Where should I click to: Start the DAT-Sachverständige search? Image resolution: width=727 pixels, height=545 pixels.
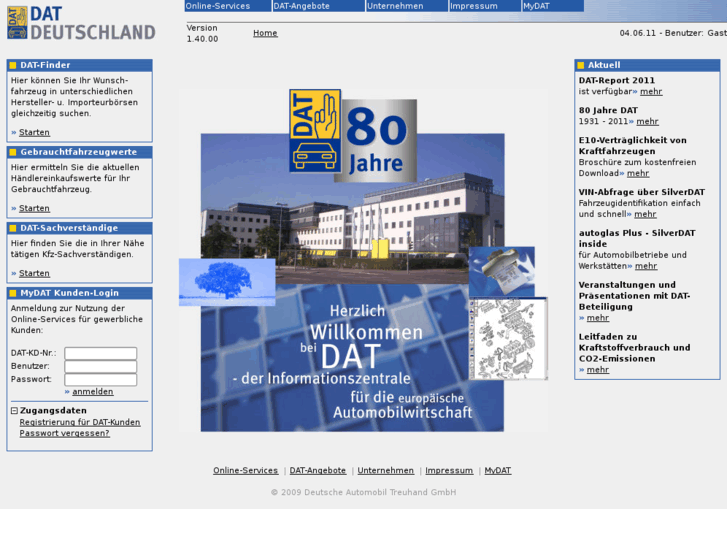(x=34, y=273)
